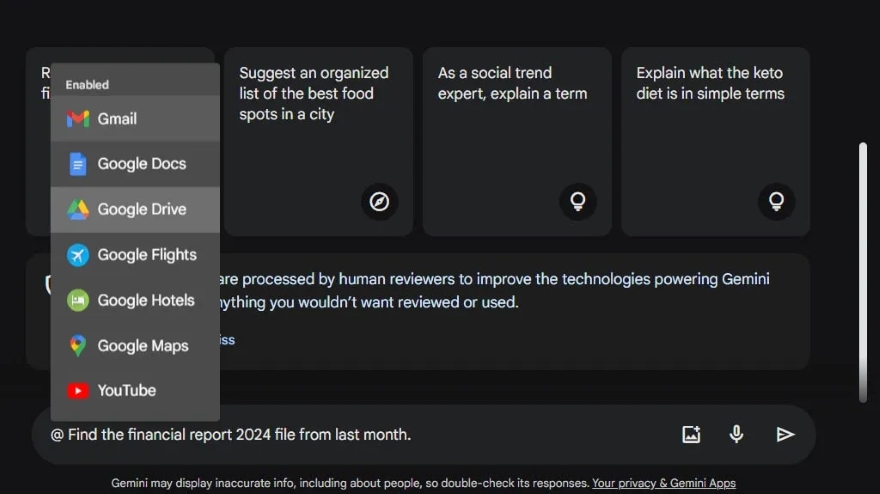The width and height of the screenshot is (880, 494).
Task: Open Your privacy & Gemini Apps link
Action: 663,484
